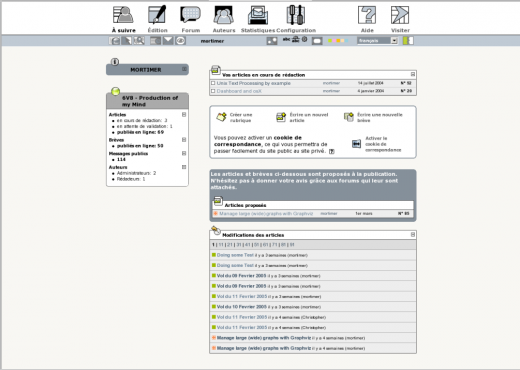Image resolution: width=520 pixels, height=370 pixels.
Task: Go to modifications page 61
Action: tap(265, 245)
